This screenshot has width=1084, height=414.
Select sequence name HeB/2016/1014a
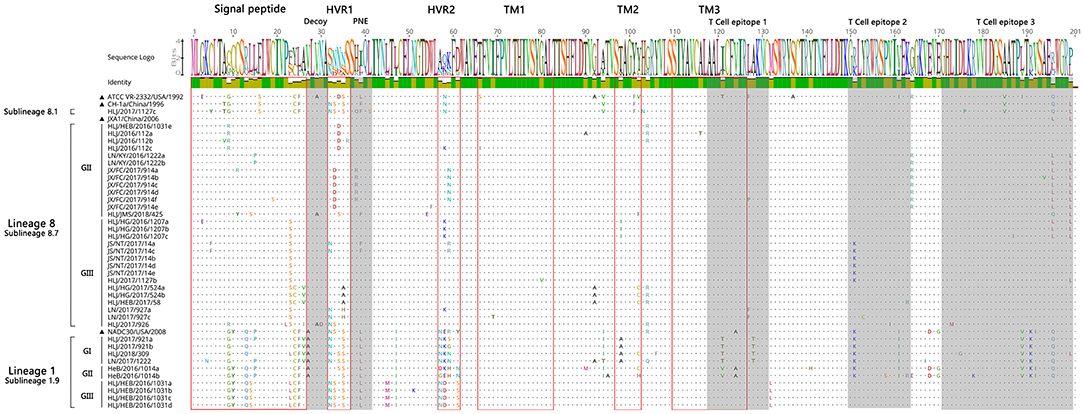(x=131, y=368)
